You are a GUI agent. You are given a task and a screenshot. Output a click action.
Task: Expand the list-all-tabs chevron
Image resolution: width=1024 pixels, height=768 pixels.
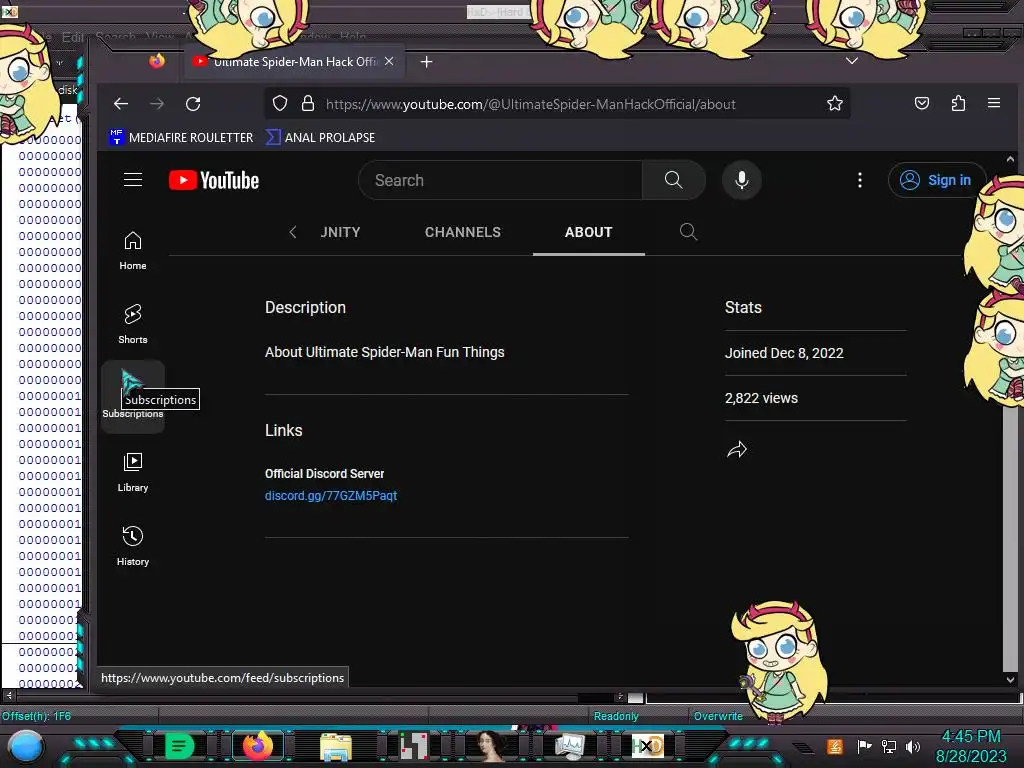pos(852,61)
